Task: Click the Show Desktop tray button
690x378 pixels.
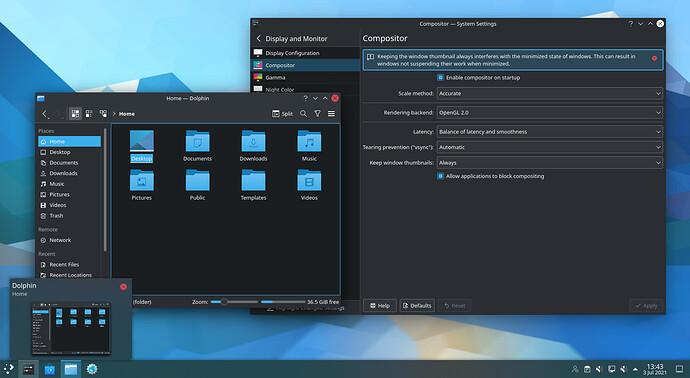Action: (679, 369)
